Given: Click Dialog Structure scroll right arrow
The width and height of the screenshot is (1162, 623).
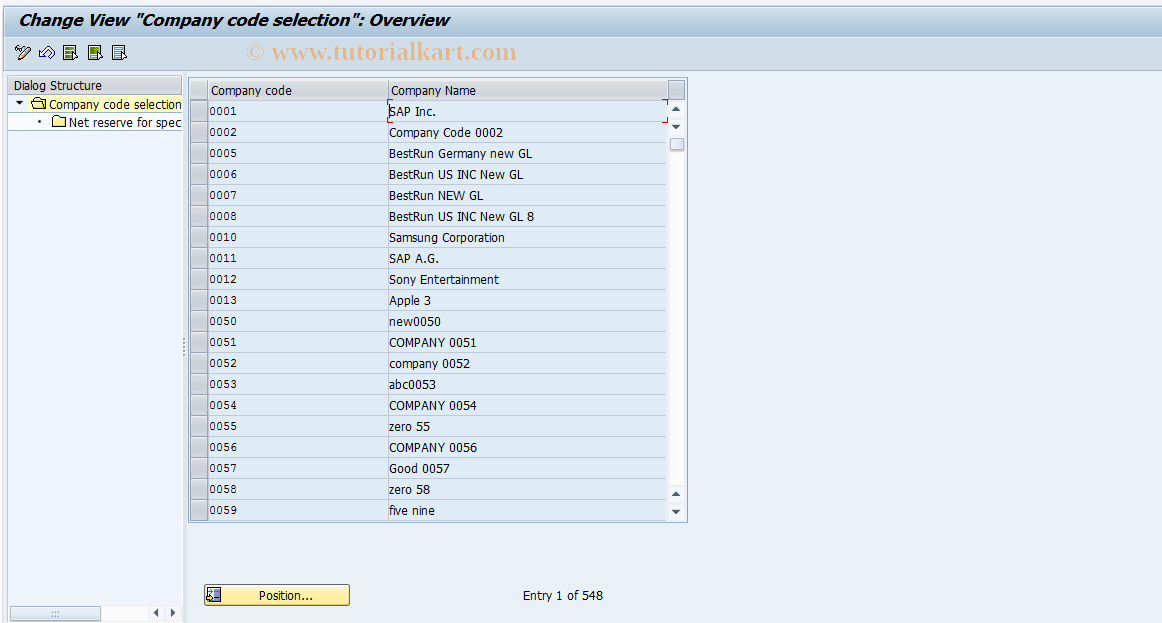Looking at the screenshot, I should point(173,613).
